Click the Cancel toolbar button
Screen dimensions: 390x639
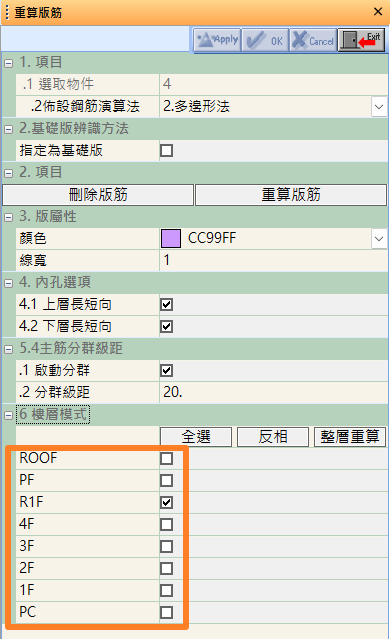pos(313,40)
